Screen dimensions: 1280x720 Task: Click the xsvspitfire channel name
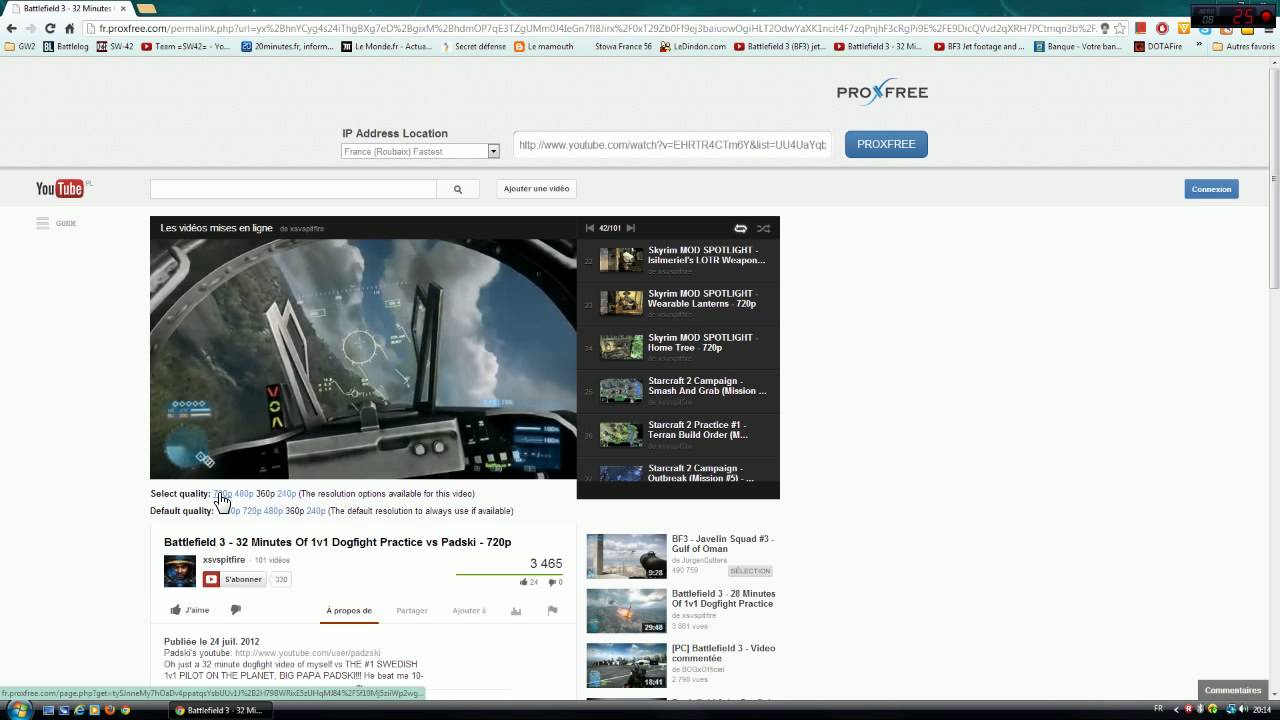pyautogui.click(x=224, y=560)
